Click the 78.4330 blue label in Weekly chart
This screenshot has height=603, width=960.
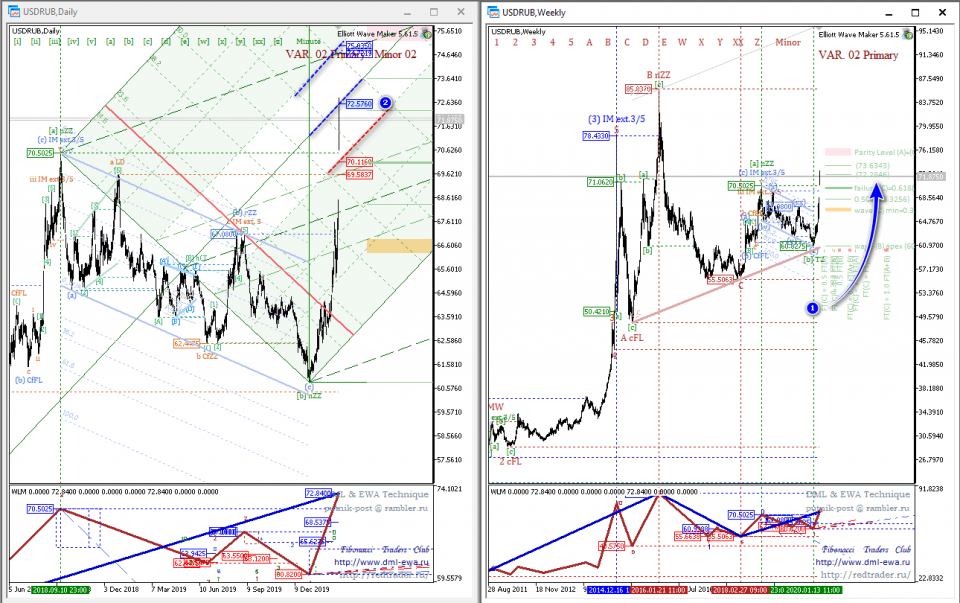click(x=596, y=136)
